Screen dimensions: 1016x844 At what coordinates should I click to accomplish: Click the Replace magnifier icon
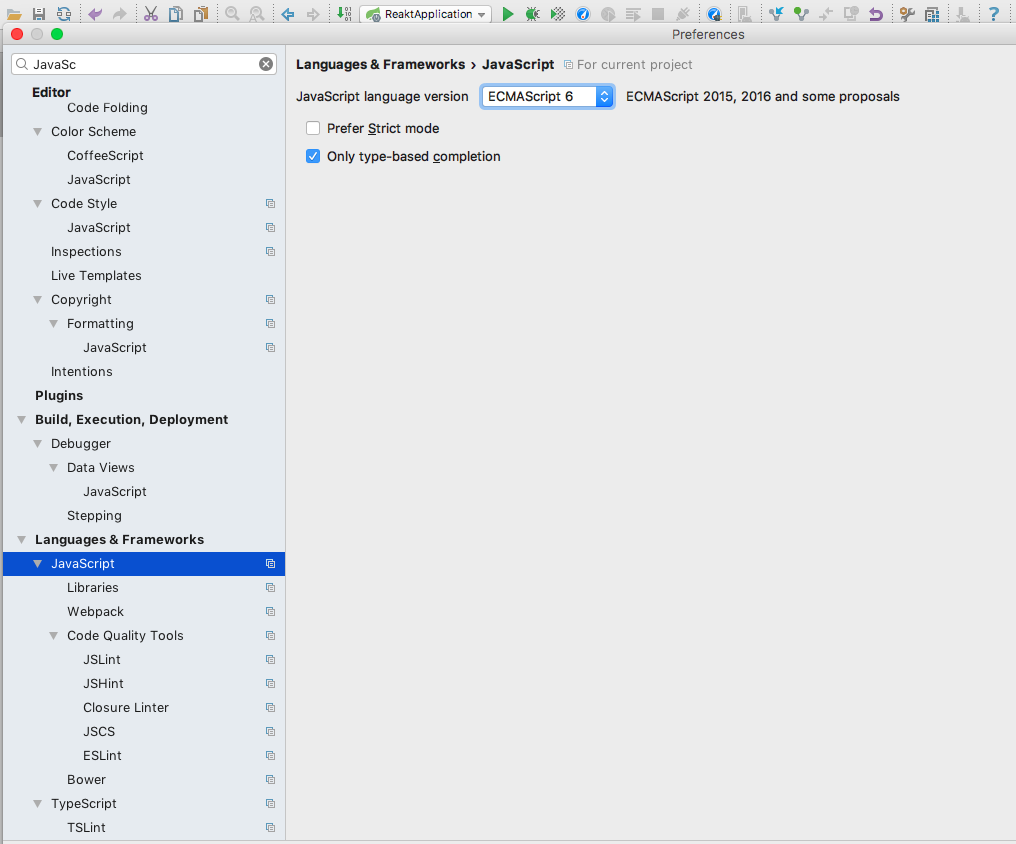(257, 14)
